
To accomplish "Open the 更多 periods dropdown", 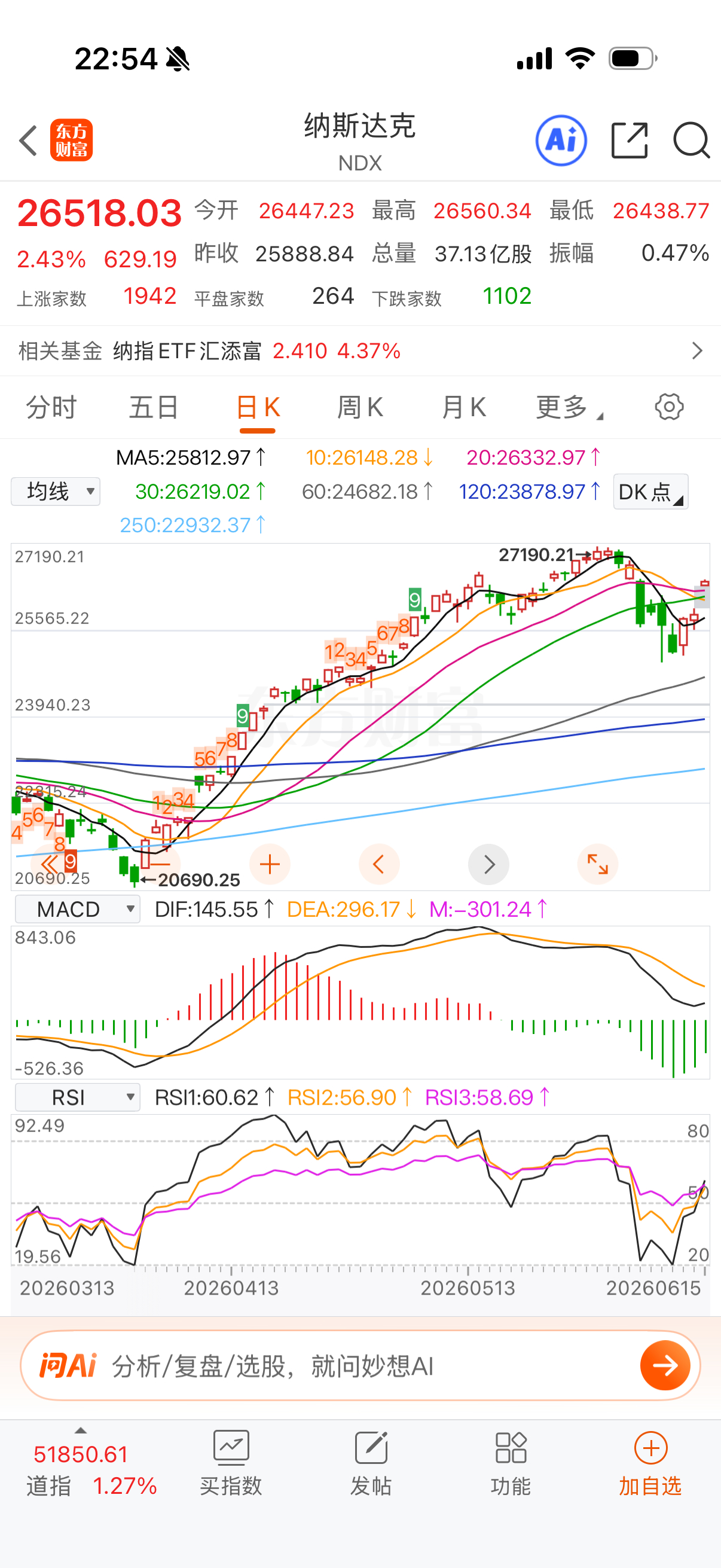I will (x=570, y=407).
